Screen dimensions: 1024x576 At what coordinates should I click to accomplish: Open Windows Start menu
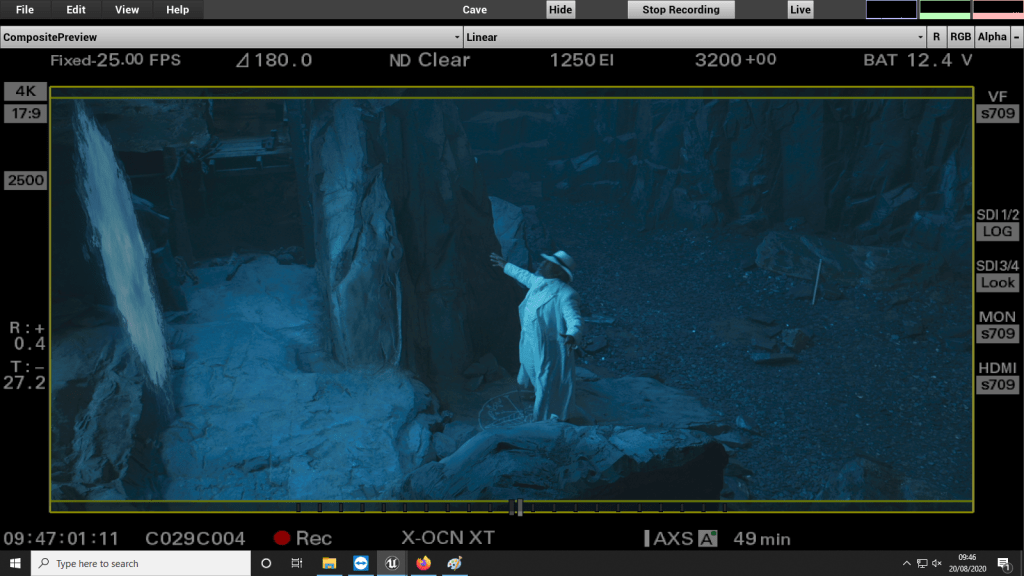tap(15, 563)
